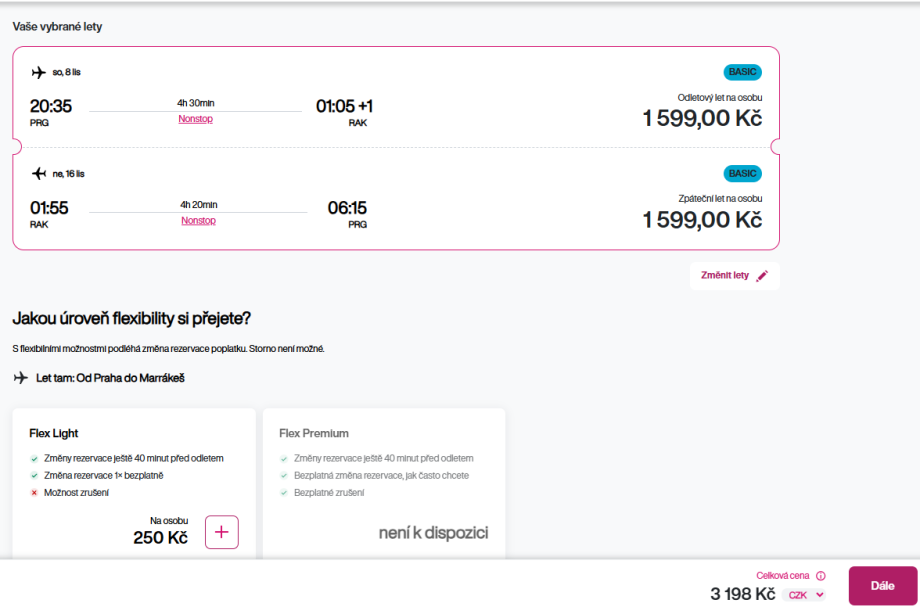Open the Nonstop link for RAK to PRG flight
The image size is (920, 607).
pos(198,220)
